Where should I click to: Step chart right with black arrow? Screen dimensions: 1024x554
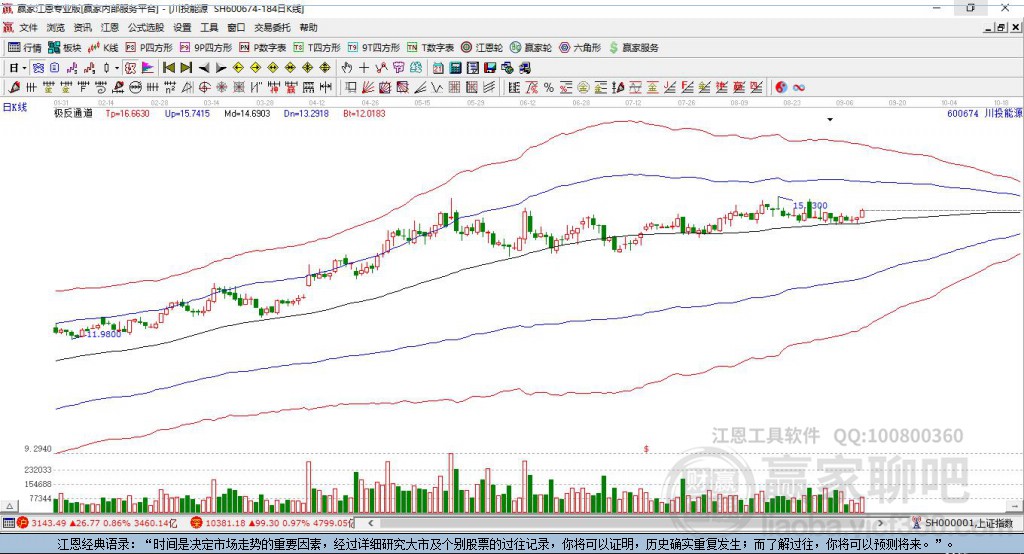click(x=221, y=68)
